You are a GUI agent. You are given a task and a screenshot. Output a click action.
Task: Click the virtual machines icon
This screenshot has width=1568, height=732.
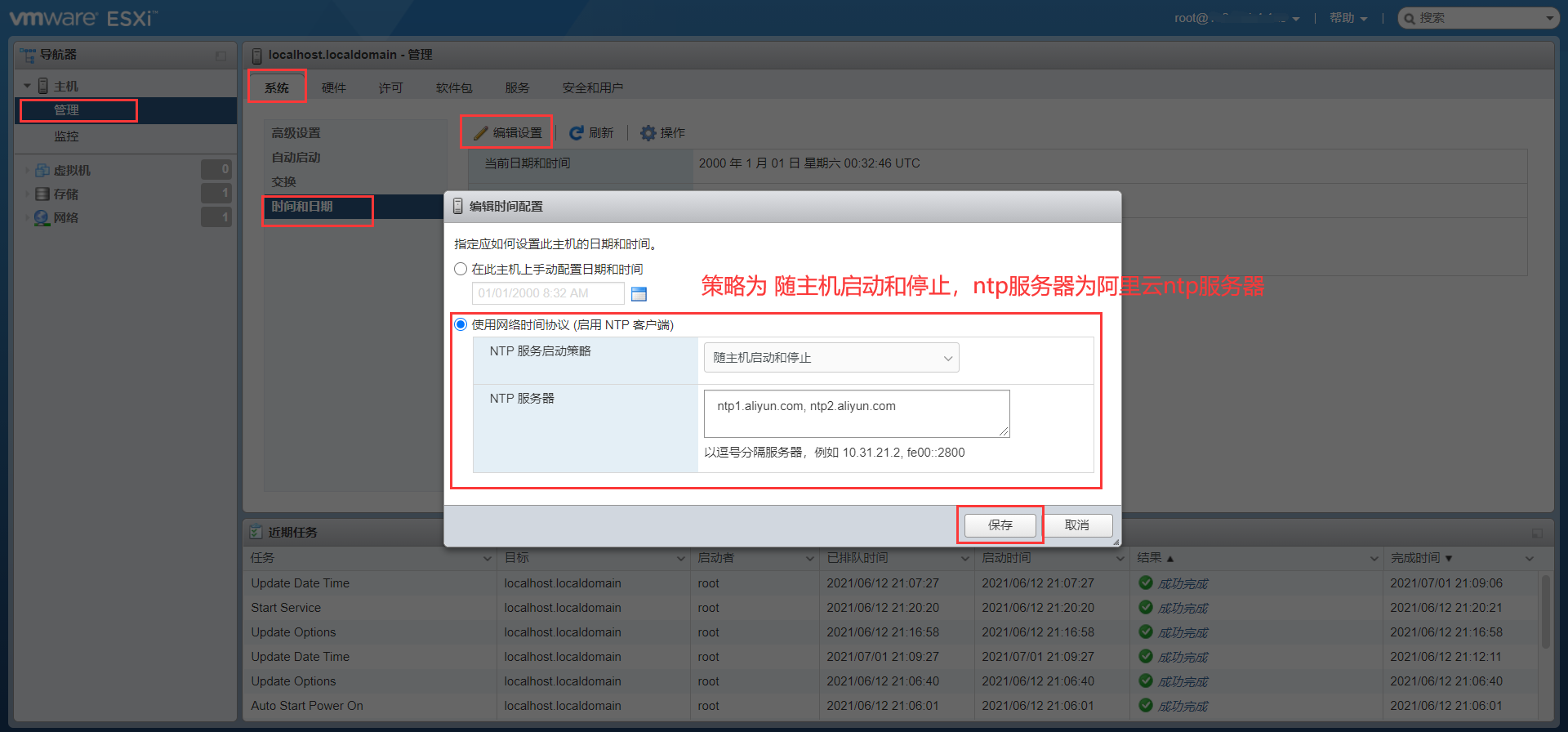pyautogui.click(x=42, y=170)
